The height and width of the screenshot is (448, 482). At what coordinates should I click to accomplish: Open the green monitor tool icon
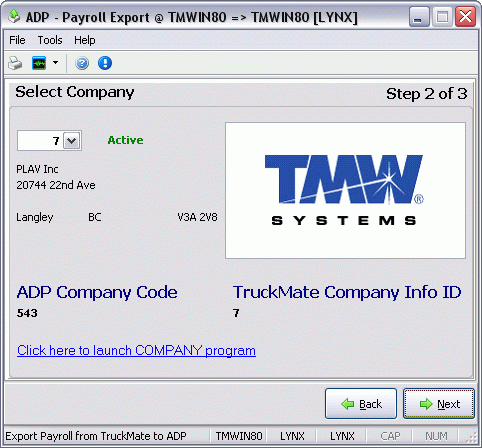tap(39, 63)
